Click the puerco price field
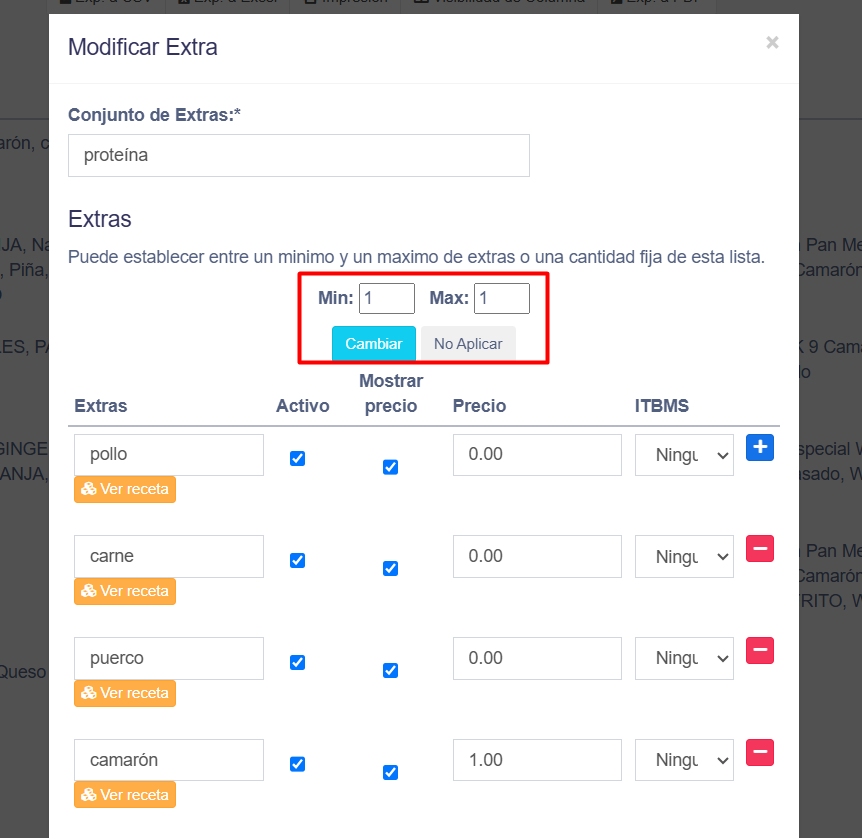Screen dimensions: 862x838 537,658
